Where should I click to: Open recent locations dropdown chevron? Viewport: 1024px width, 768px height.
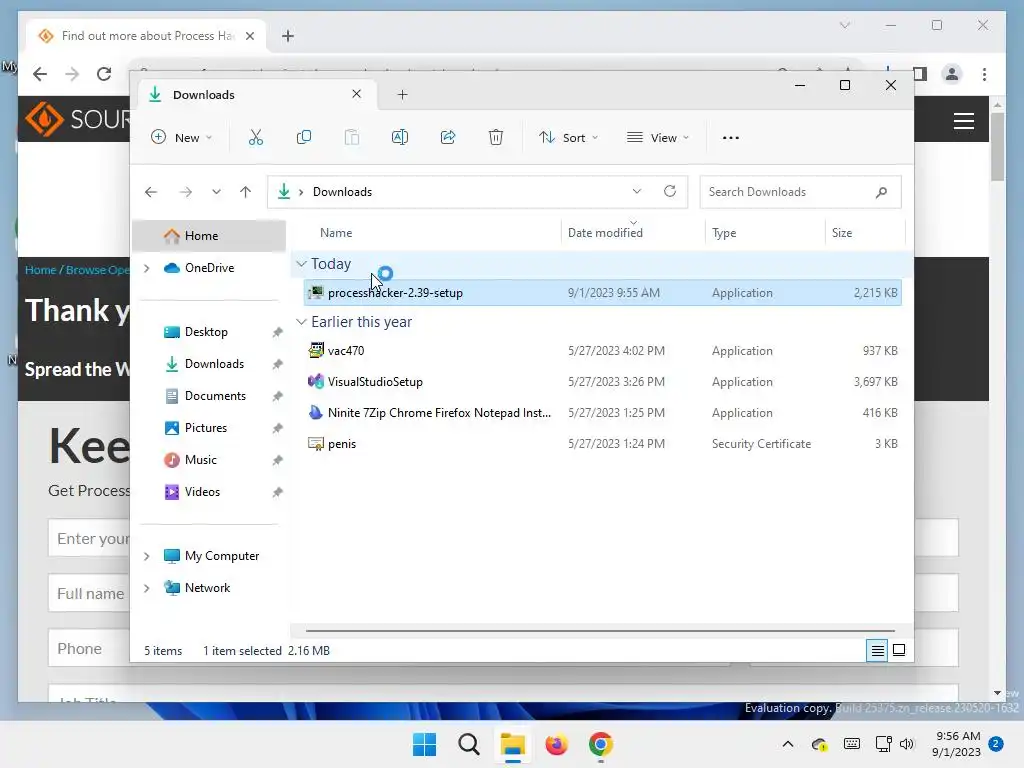[x=216, y=192]
